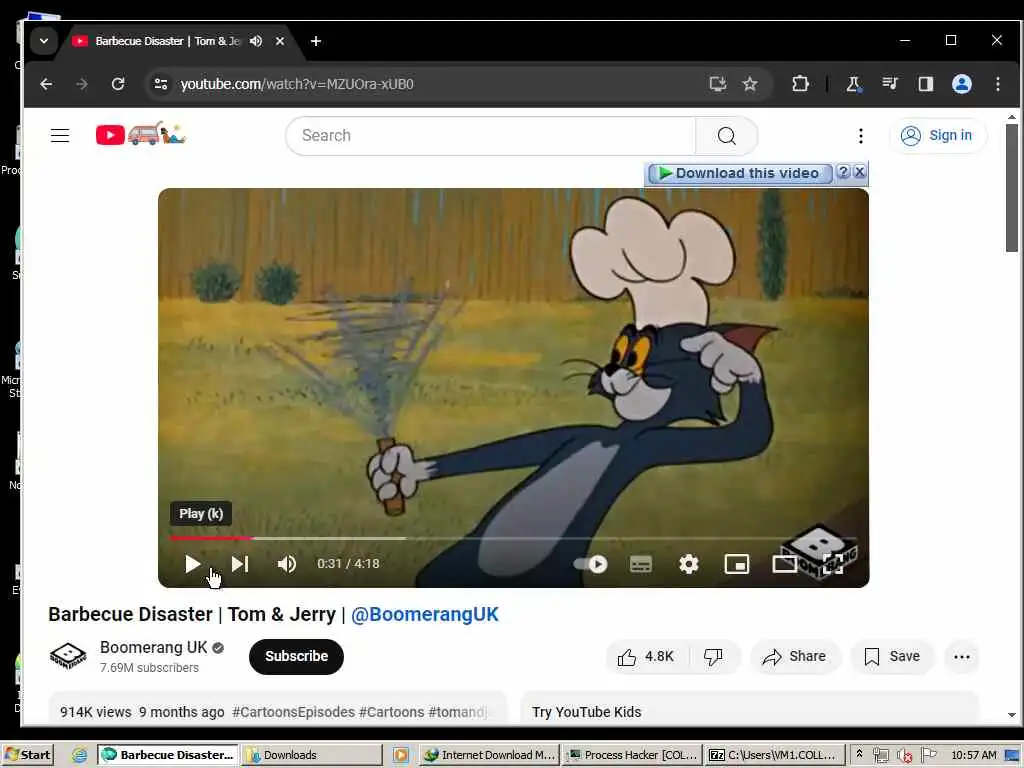Reload the current page
The height and width of the screenshot is (768, 1024).
click(x=118, y=84)
